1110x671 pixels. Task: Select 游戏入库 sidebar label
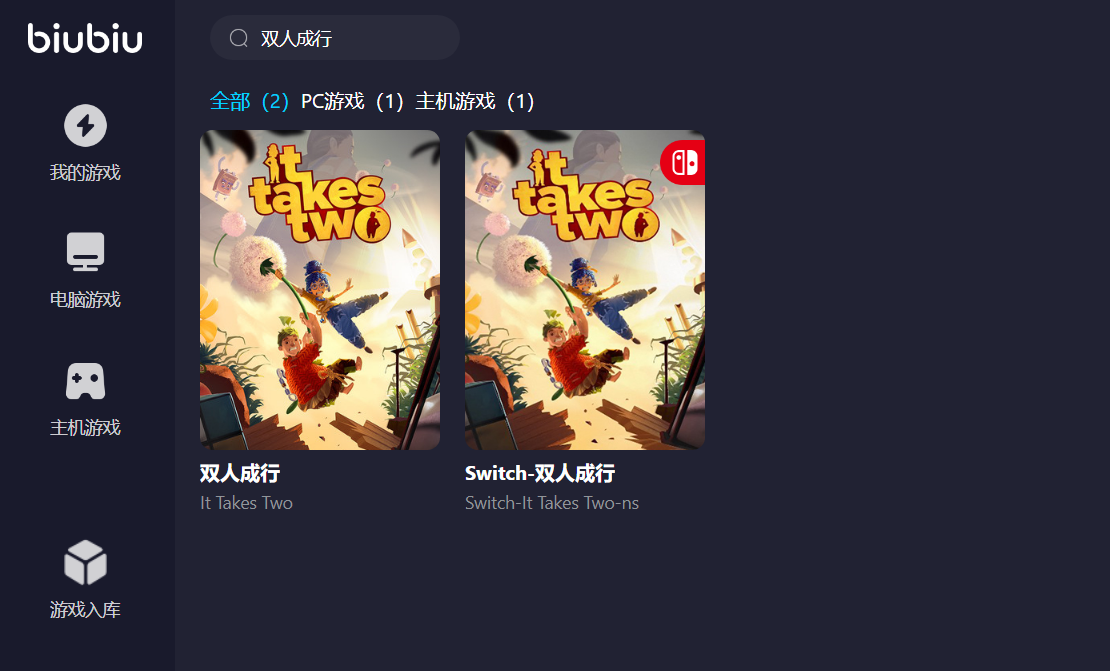click(86, 609)
